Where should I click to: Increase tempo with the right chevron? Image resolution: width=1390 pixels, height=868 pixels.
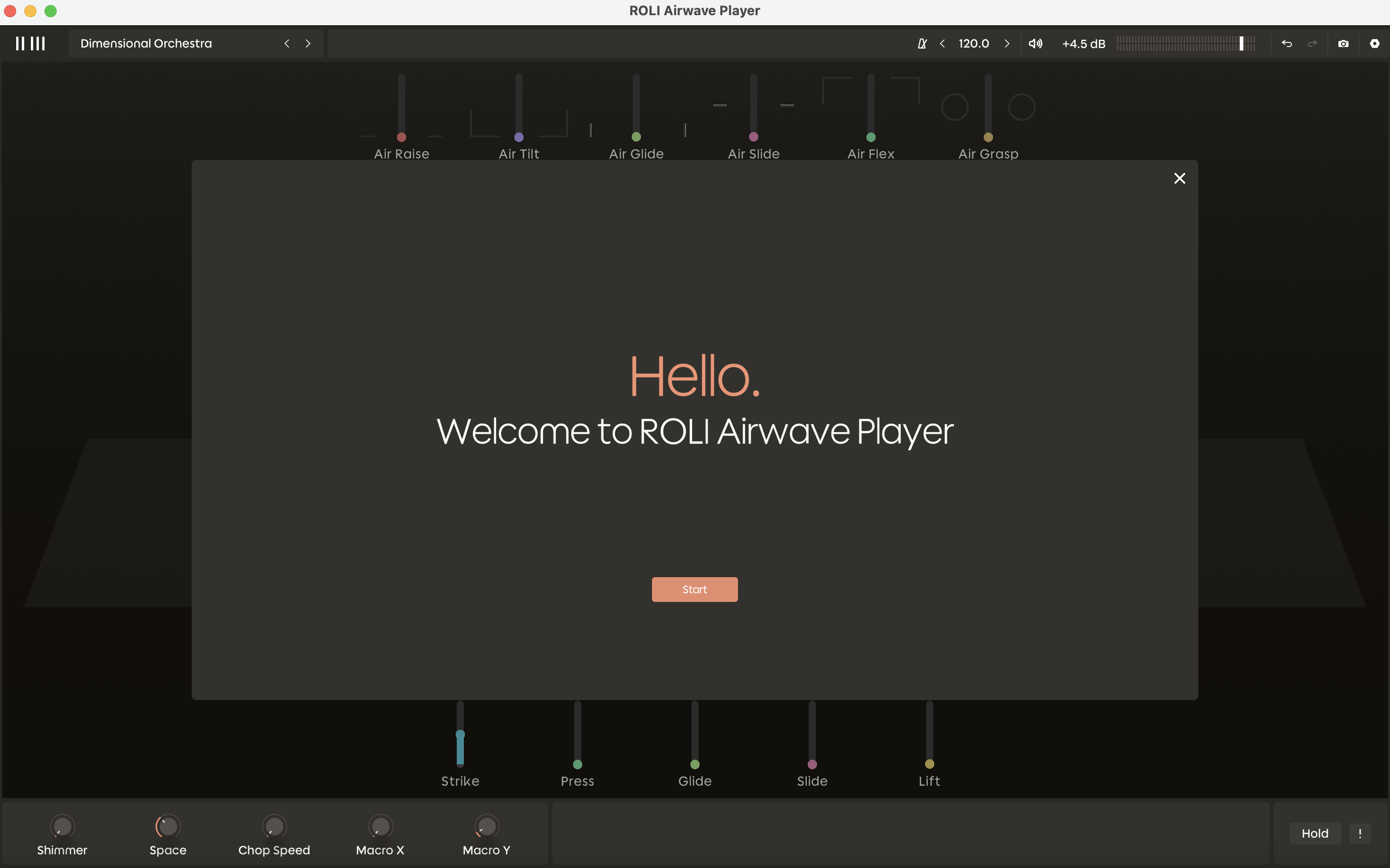tap(1007, 44)
